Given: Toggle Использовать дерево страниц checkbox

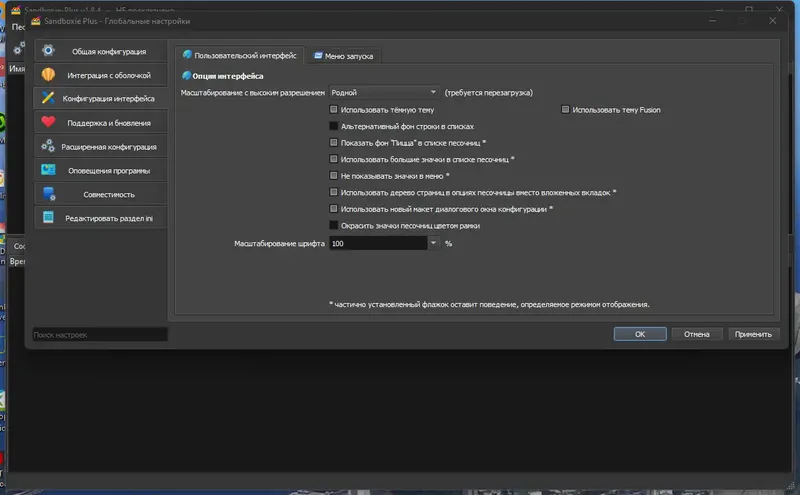Looking at the screenshot, I should pyautogui.click(x=334, y=192).
